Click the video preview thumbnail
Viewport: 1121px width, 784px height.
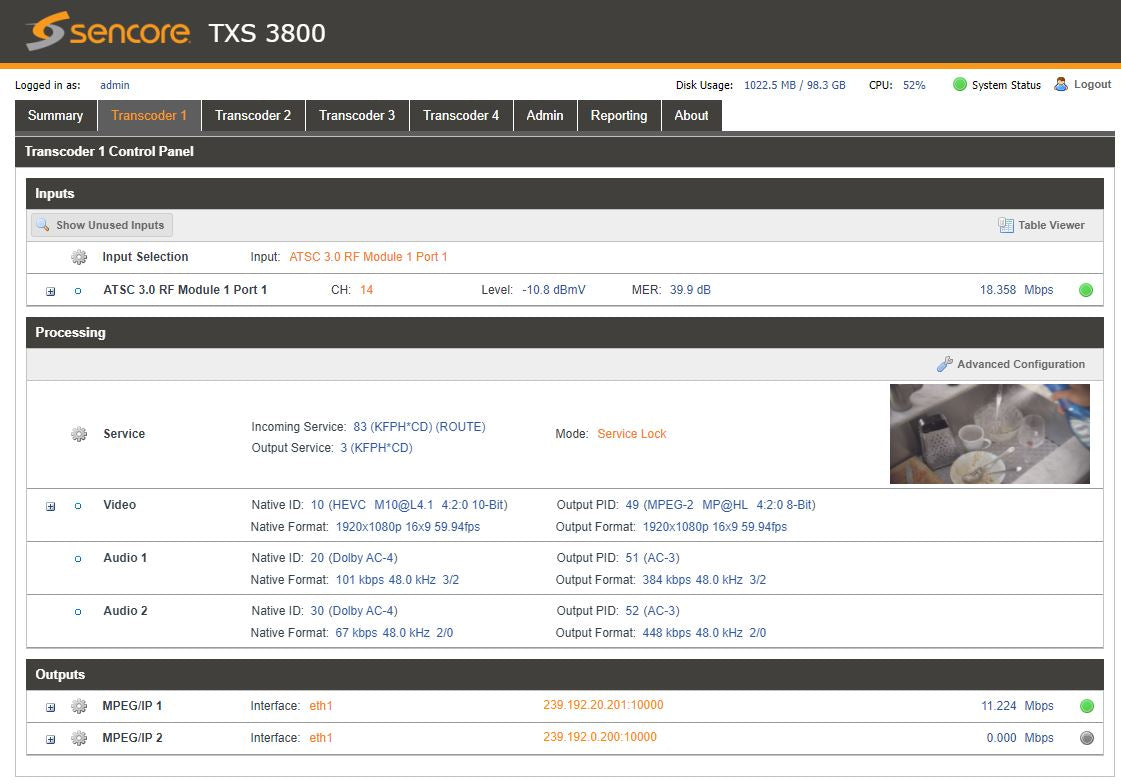pos(989,434)
